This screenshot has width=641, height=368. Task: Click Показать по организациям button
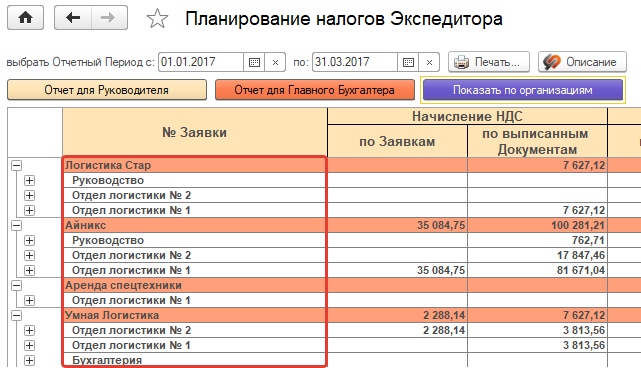[x=523, y=90]
